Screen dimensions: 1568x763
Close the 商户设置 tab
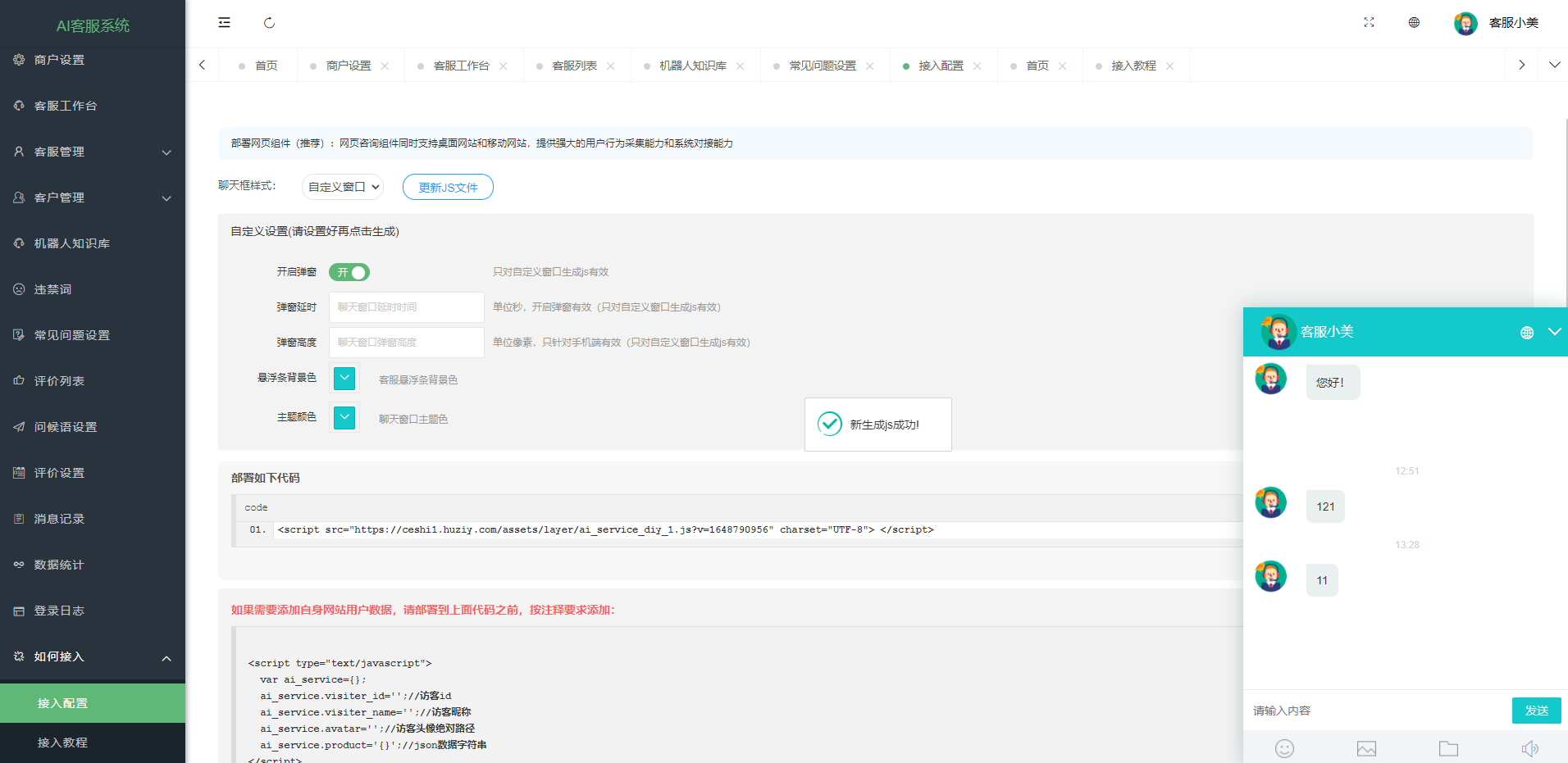point(385,66)
